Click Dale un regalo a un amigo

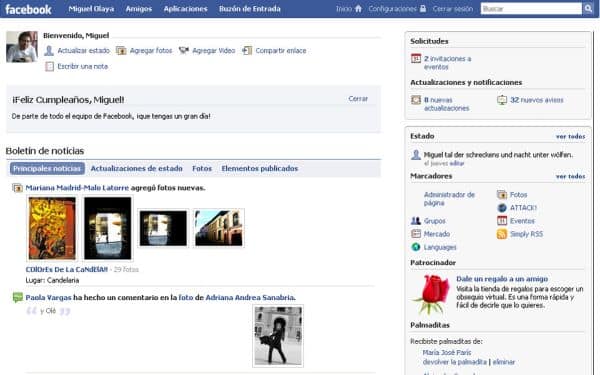(x=502, y=279)
